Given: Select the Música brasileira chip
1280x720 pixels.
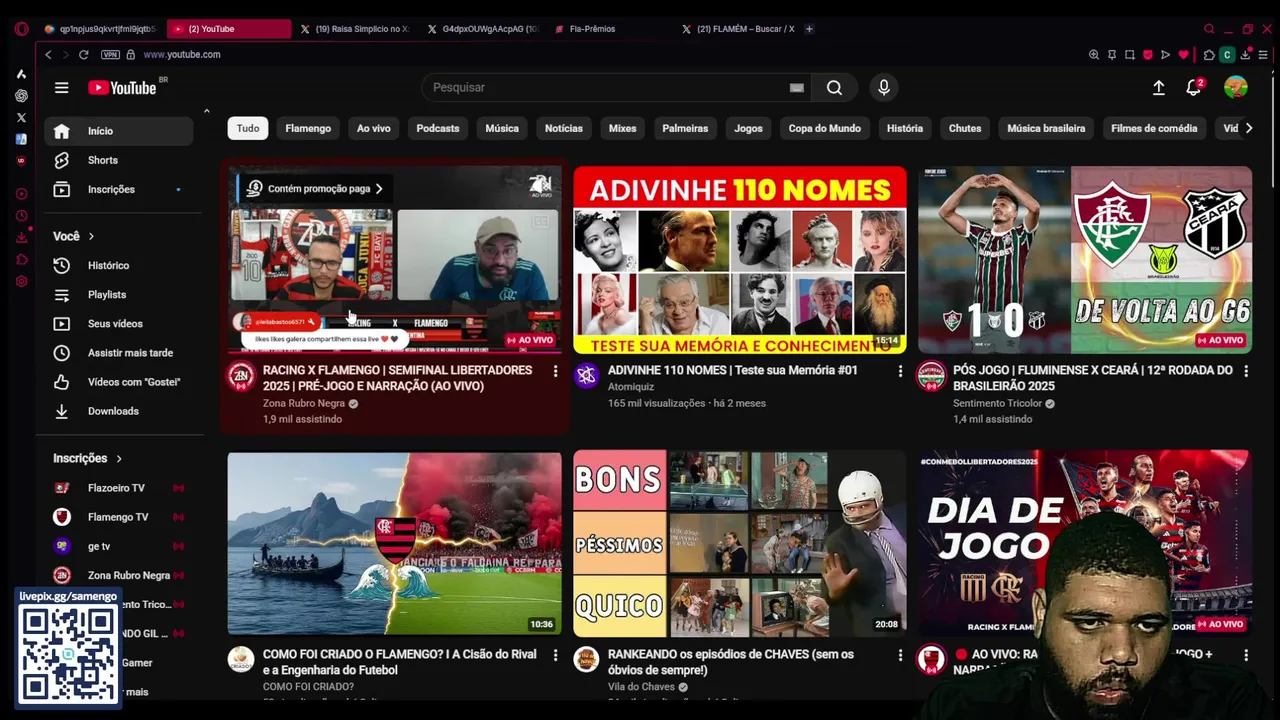Looking at the screenshot, I should 1046,128.
